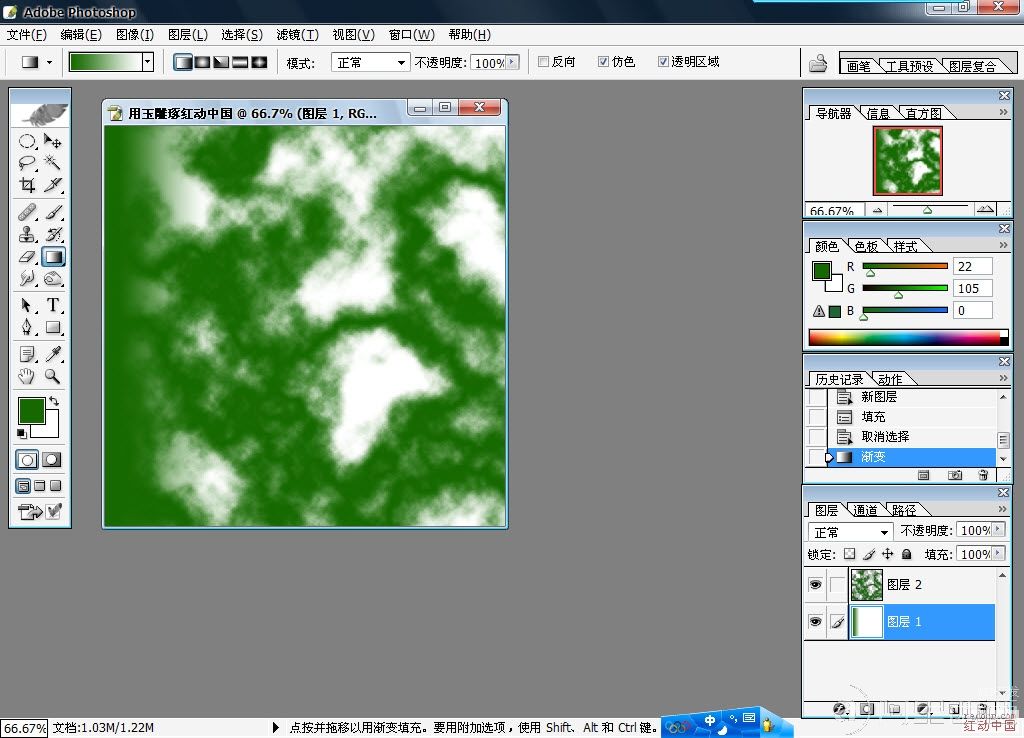Image resolution: width=1024 pixels, height=738 pixels.
Task: Select the Sponge tool
Action: click(x=53, y=279)
